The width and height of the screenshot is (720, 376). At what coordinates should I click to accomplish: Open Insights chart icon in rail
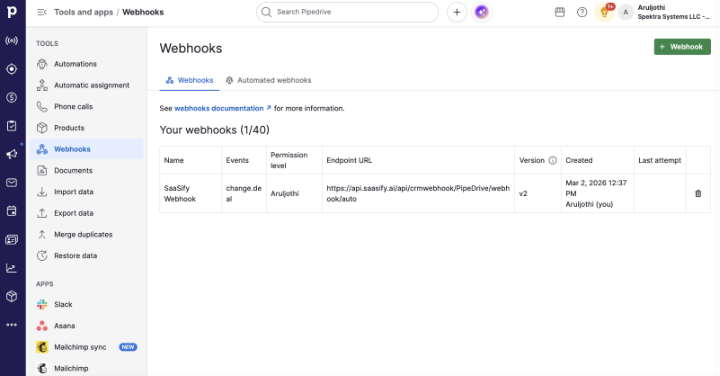click(x=12, y=268)
